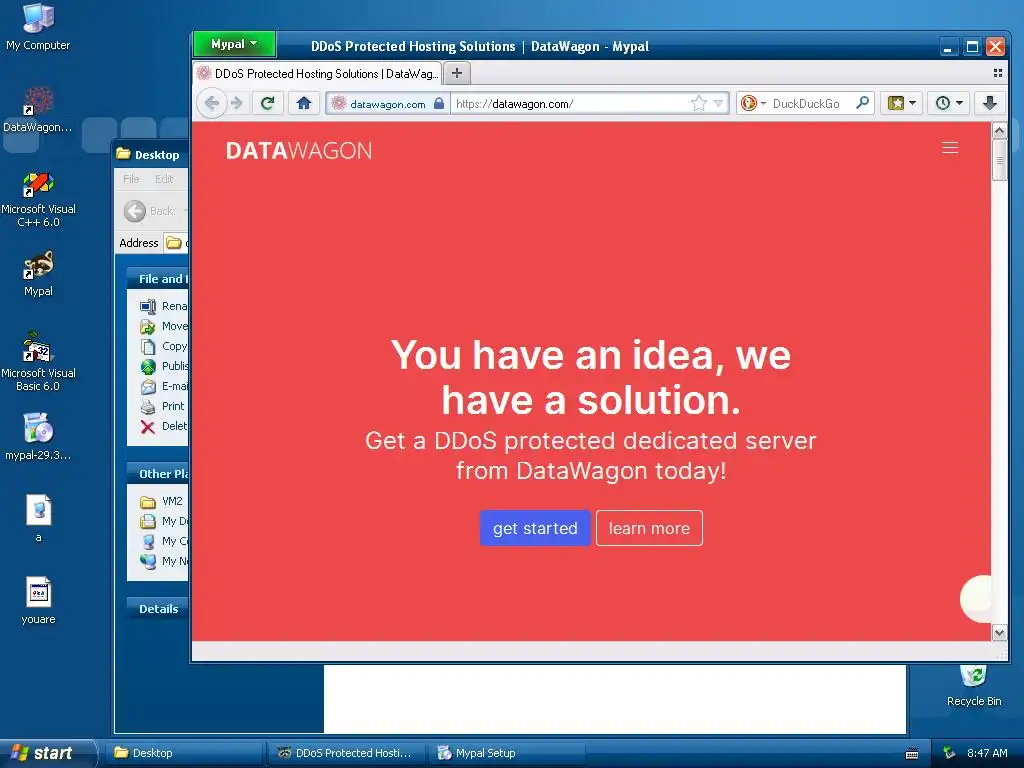The image size is (1024, 768).
Task: Select the Recycle Bin icon
Action: point(974,684)
